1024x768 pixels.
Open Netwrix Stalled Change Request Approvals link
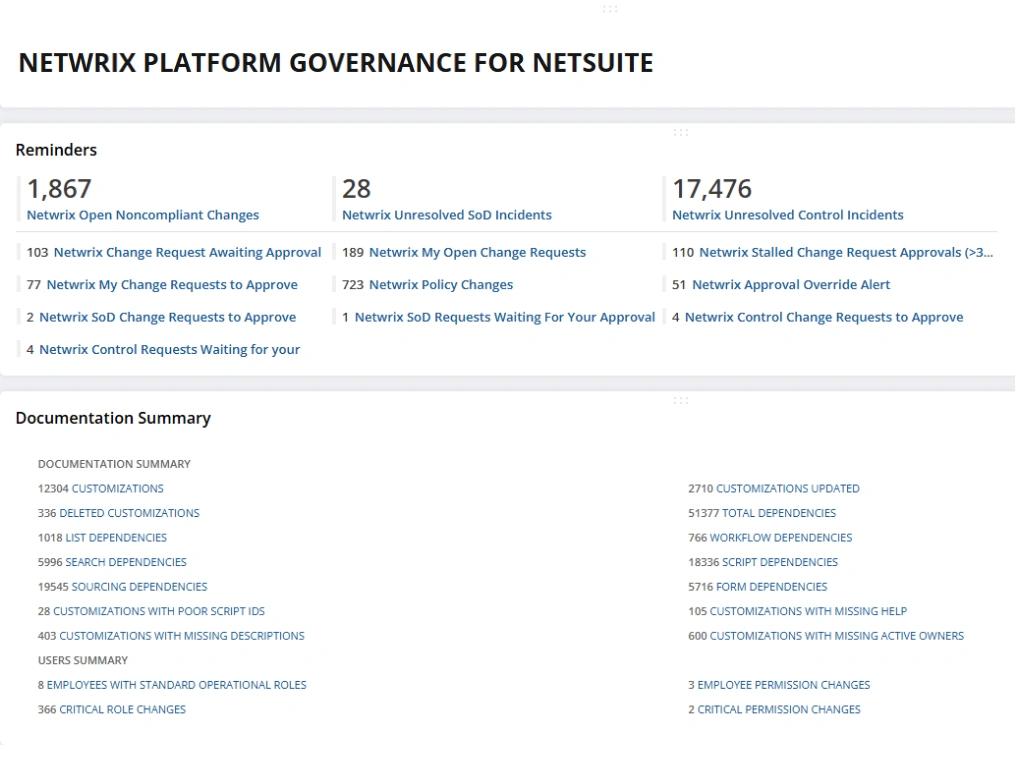[x=846, y=252]
